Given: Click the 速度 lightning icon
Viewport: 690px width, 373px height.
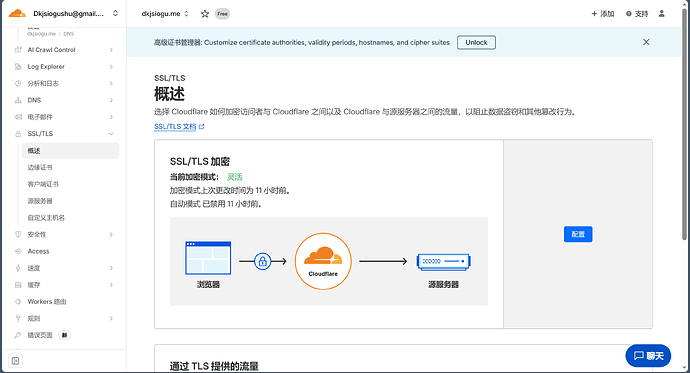Looking at the screenshot, I should [18, 268].
